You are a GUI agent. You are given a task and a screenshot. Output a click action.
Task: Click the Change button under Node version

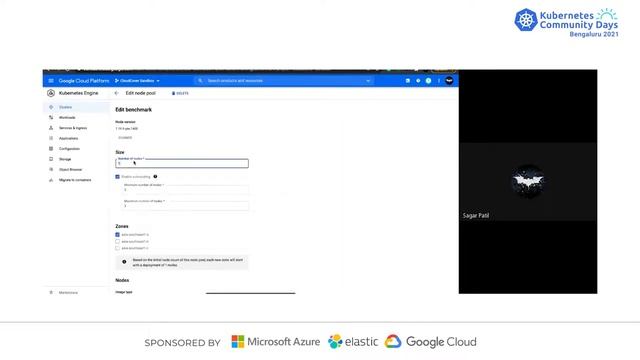(125, 138)
